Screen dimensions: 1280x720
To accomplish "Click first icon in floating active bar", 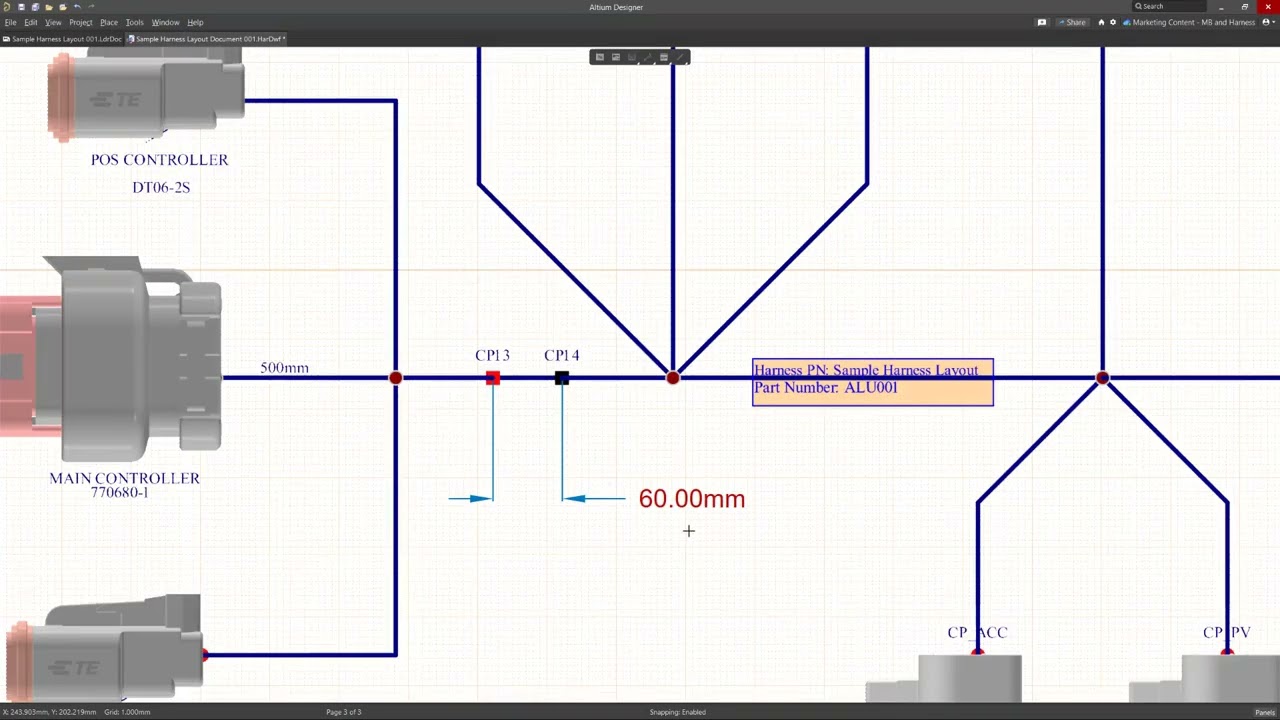I will click(x=600, y=57).
